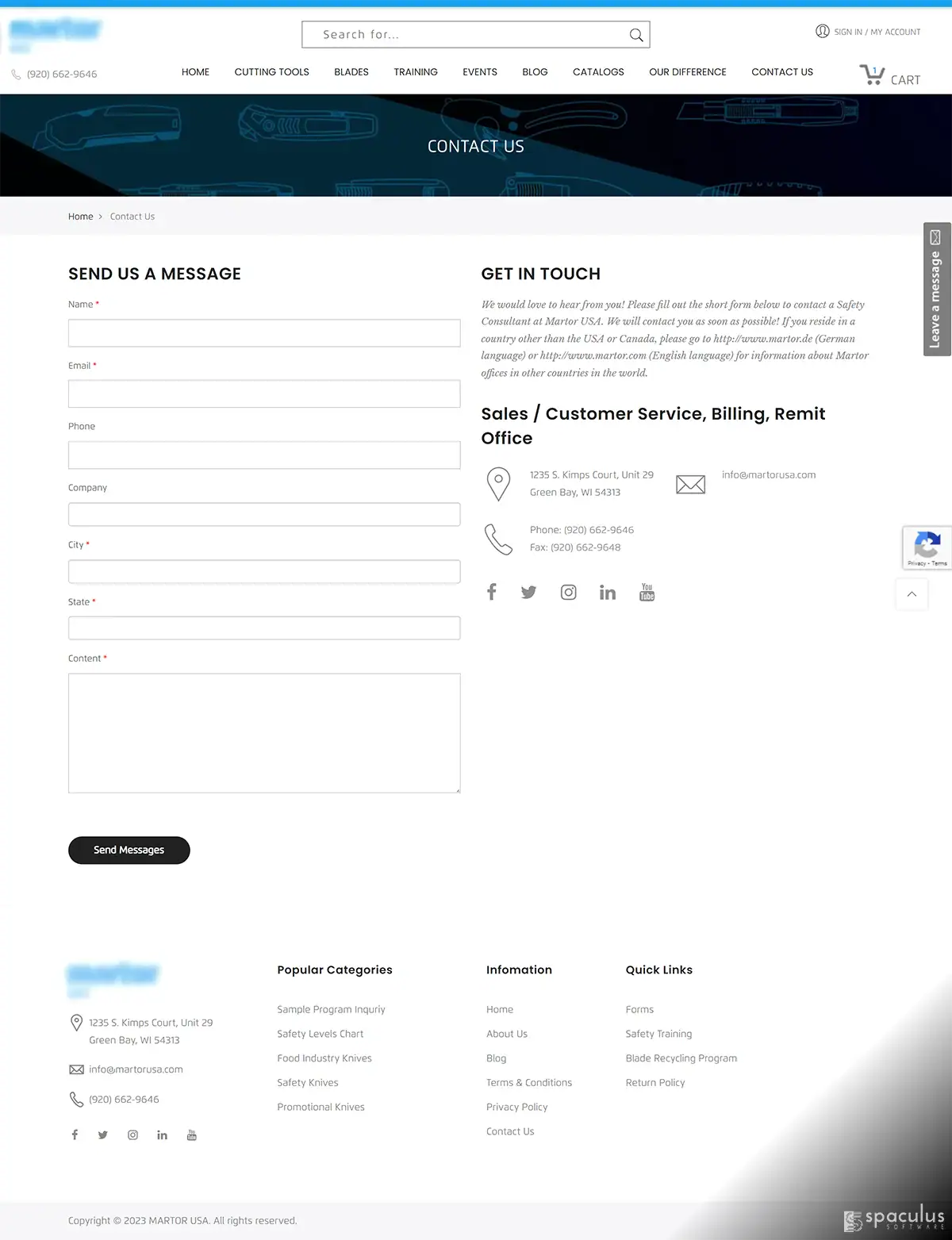The height and width of the screenshot is (1240, 952).
Task: Click footer phone icon
Action: (x=76, y=1100)
